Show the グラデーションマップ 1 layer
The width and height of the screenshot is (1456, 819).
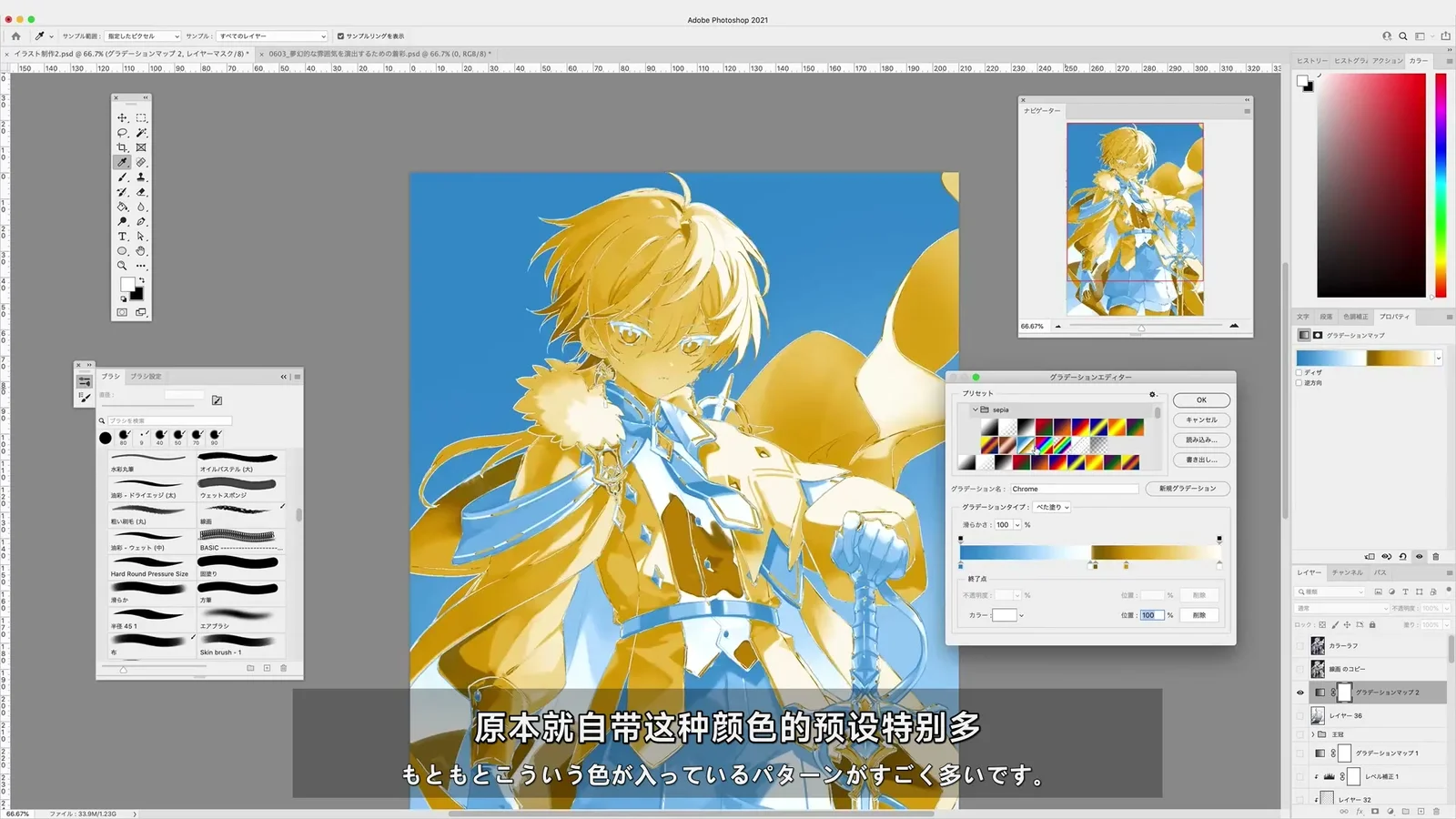point(1300,753)
